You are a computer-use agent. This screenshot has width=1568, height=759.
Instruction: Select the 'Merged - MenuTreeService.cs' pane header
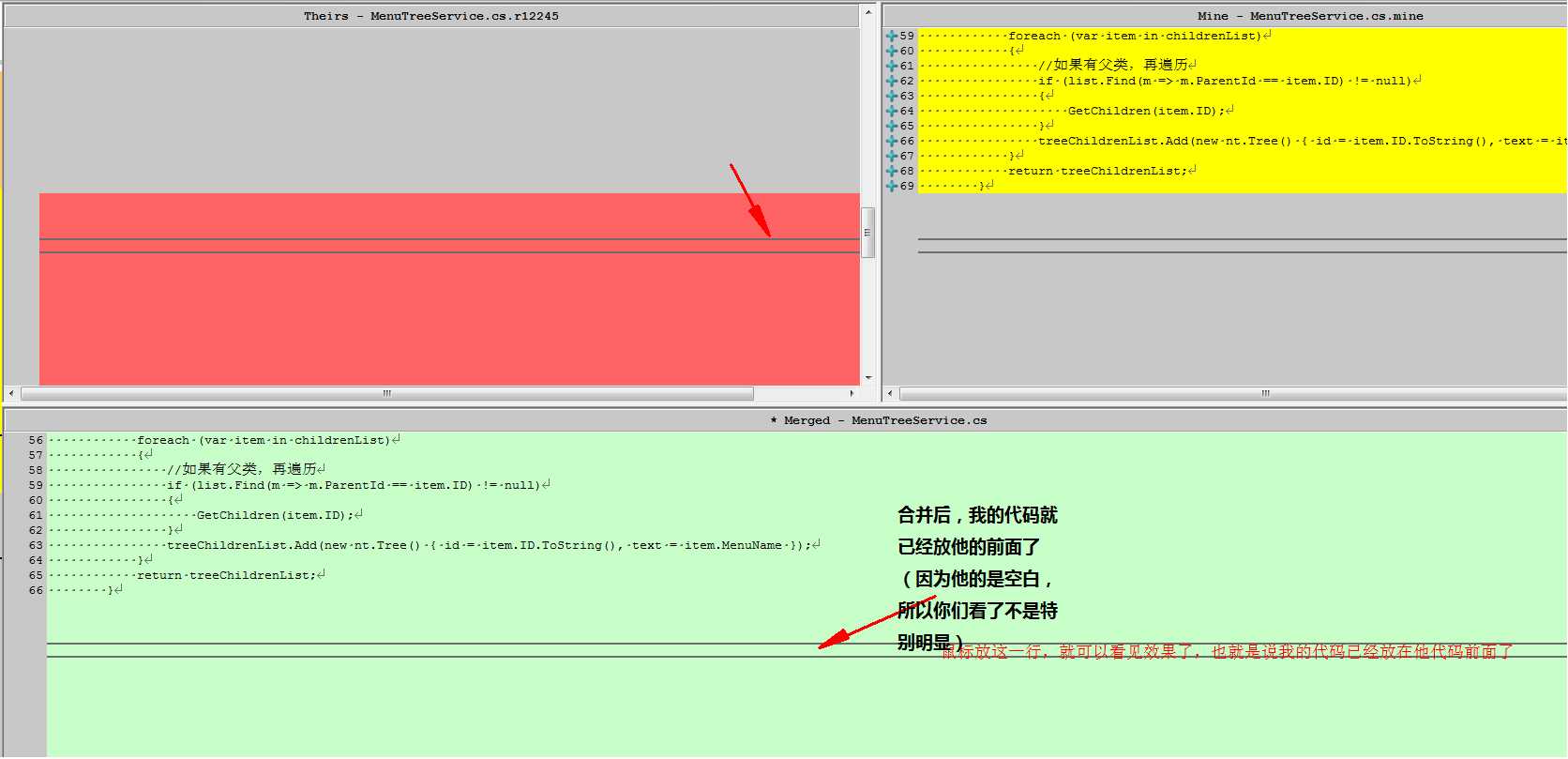click(x=784, y=420)
